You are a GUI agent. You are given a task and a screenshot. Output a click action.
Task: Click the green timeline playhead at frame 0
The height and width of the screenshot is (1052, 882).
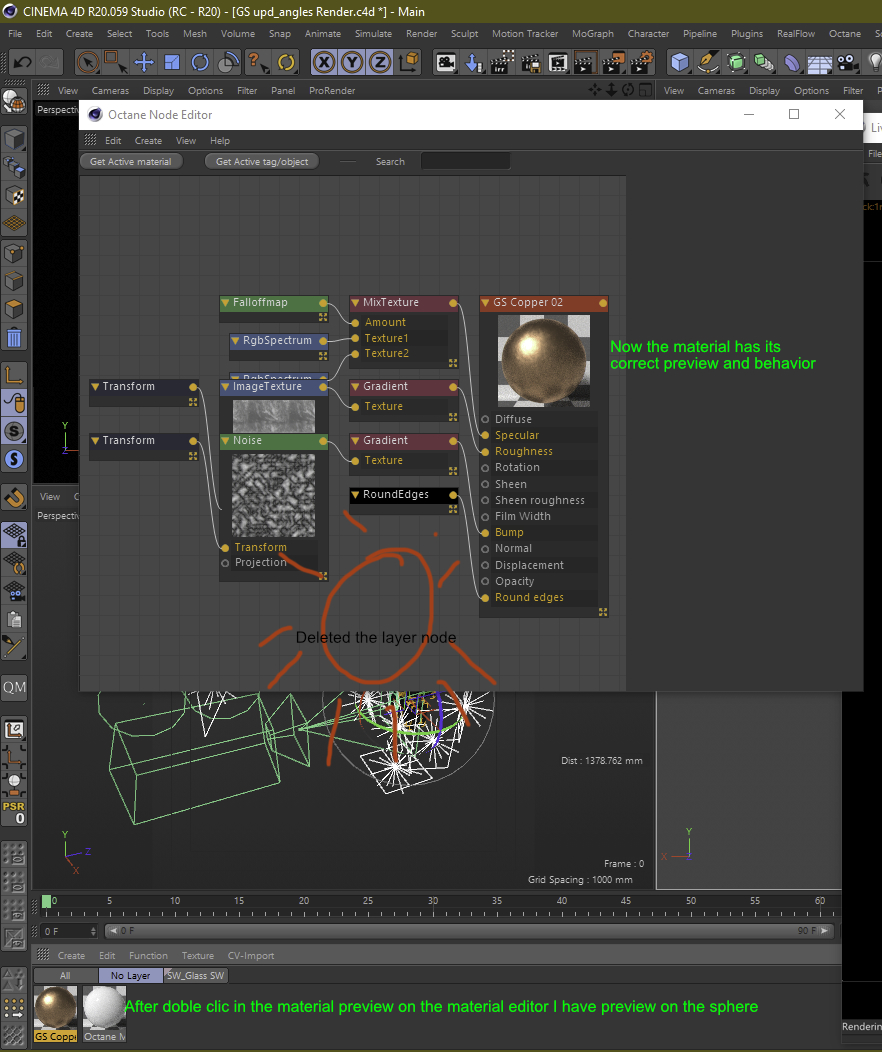click(x=46, y=901)
